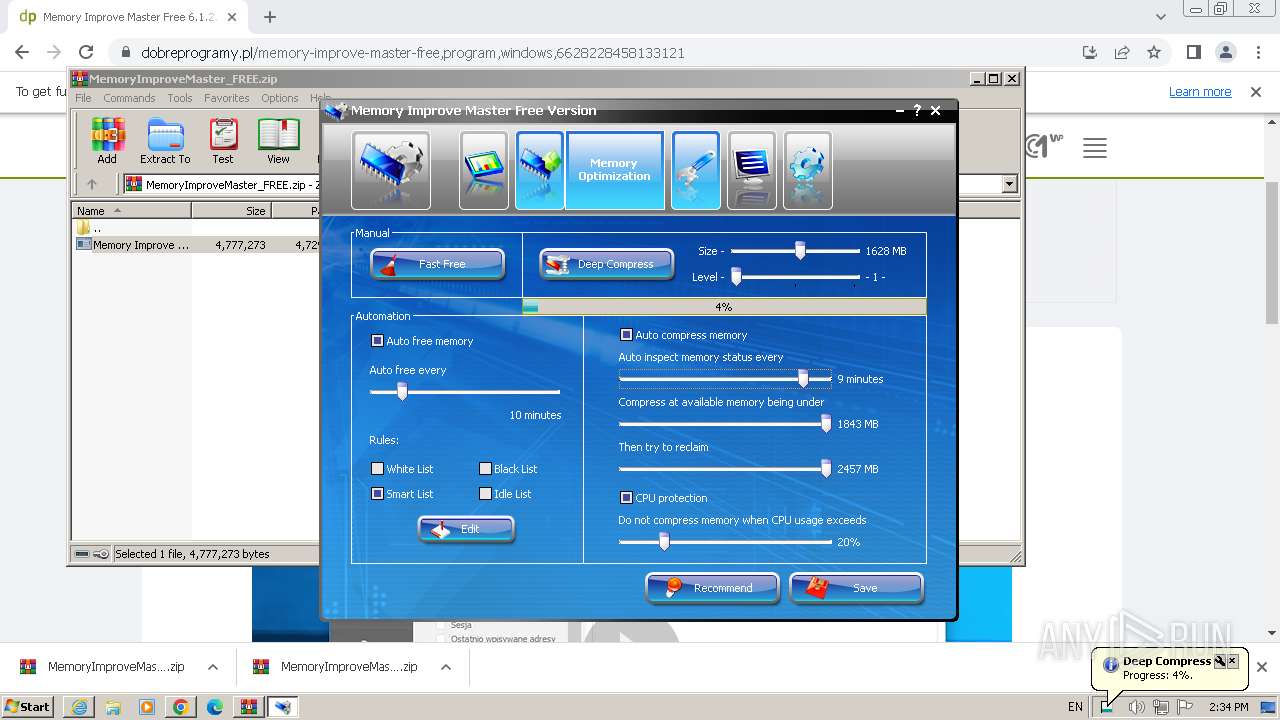Adjust the Level slider
The image size is (1280, 720).
tap(736, 277)
